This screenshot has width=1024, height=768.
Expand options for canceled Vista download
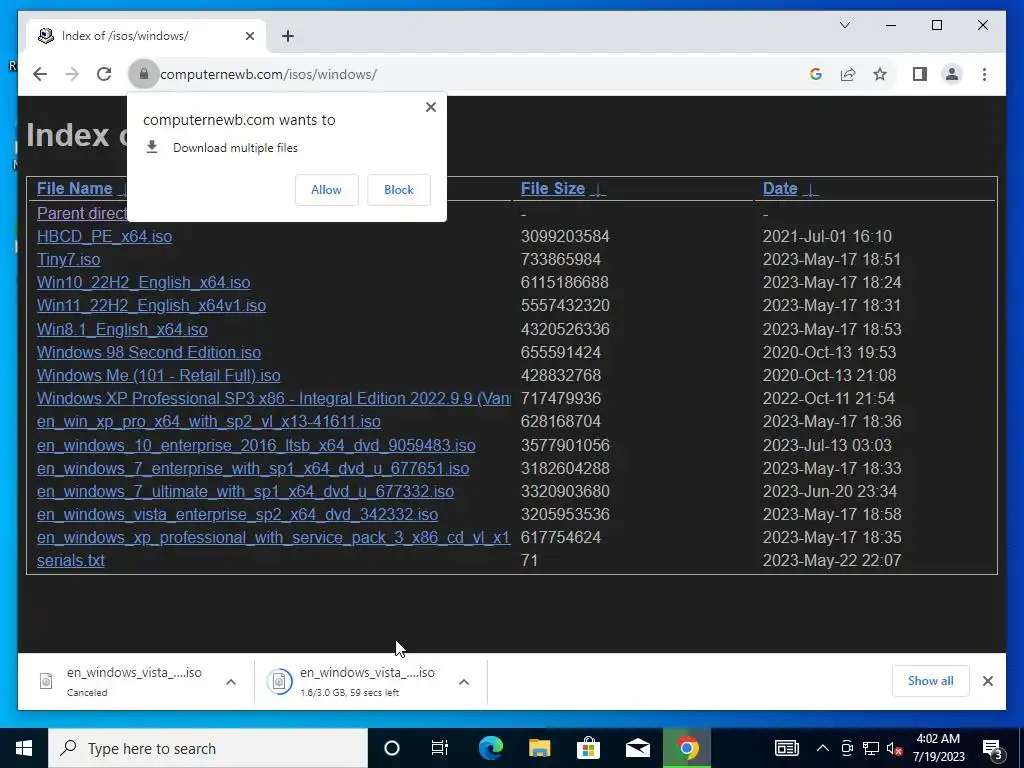pos(231,682)
